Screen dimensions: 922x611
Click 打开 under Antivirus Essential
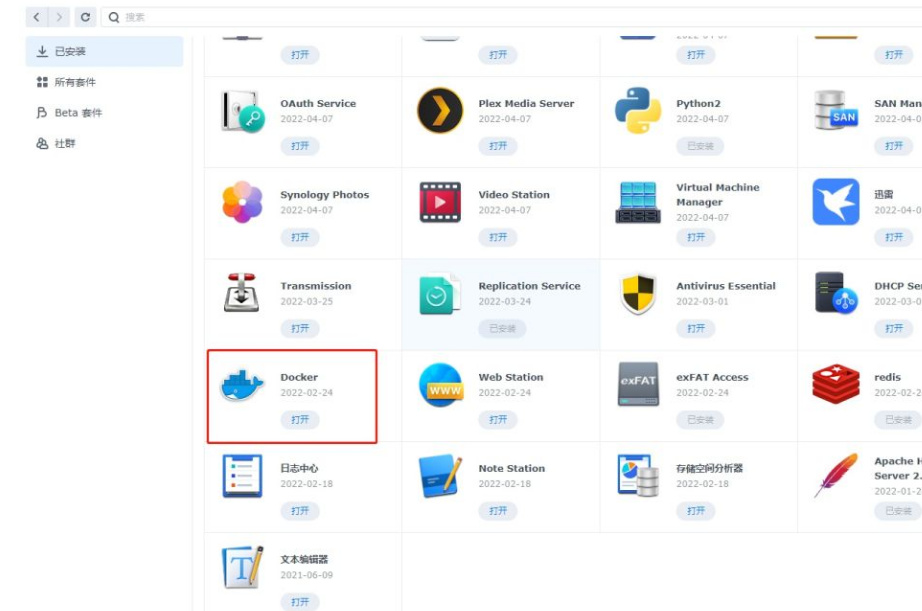pyautogui.click(x=696, y=328)
